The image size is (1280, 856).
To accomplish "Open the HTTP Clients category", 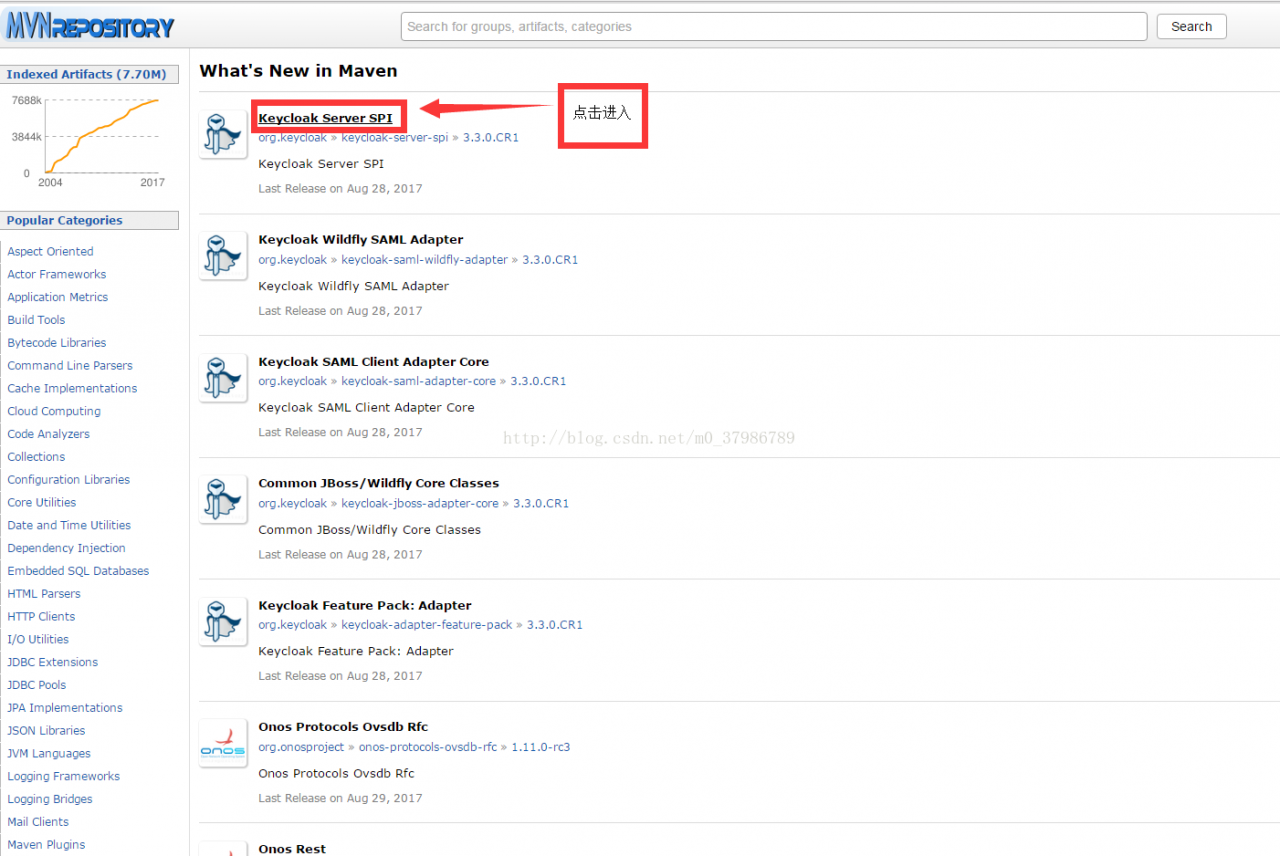I will (x=41, y=616).
